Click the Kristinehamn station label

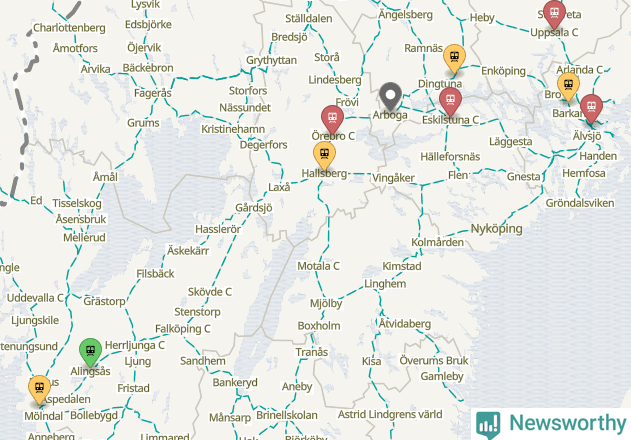click(x=233, y=129)
